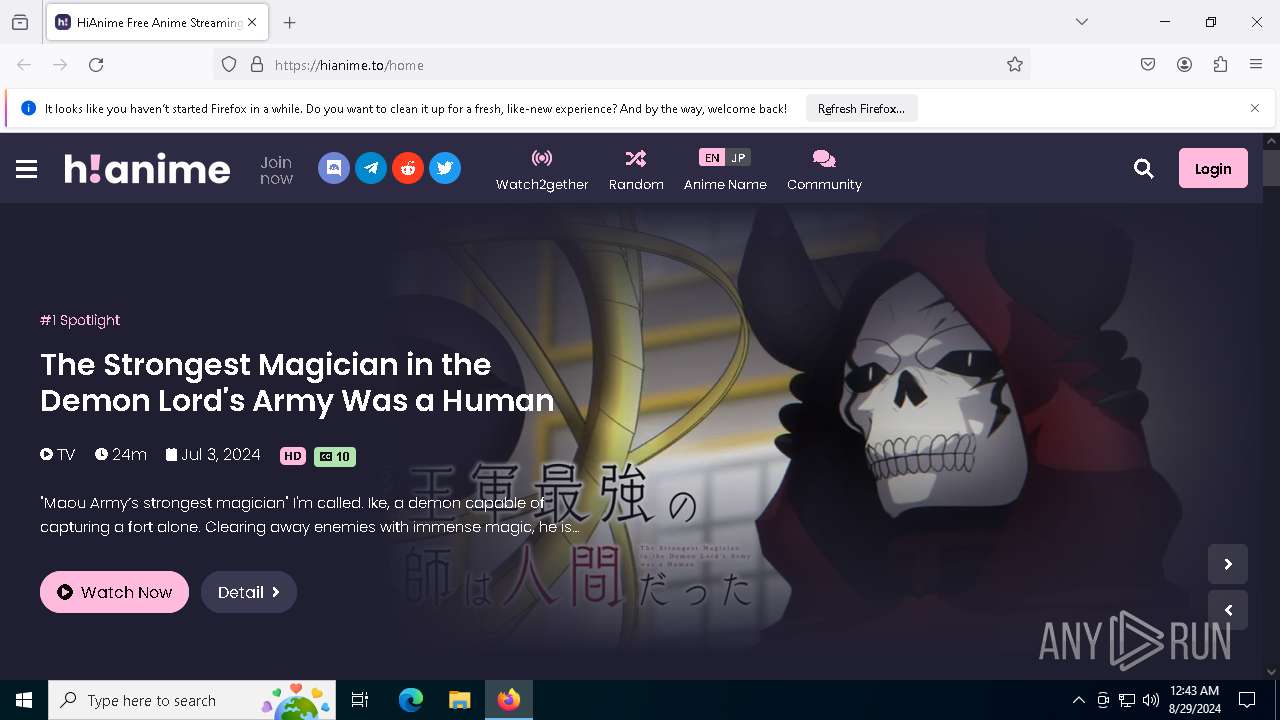Open the Firefox account icon
This screenshot has height=720, width=1280.
[1184, 65]
